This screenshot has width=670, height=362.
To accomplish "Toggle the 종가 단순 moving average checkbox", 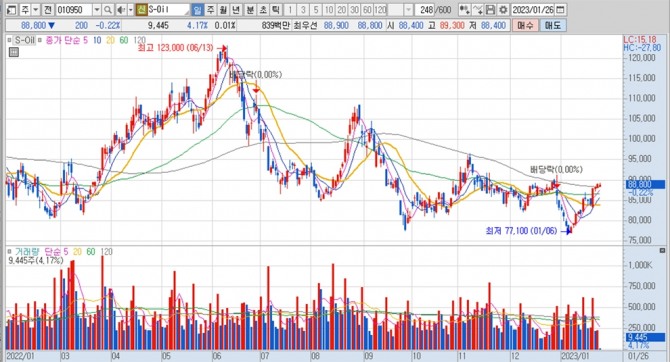I will [40, 41].
